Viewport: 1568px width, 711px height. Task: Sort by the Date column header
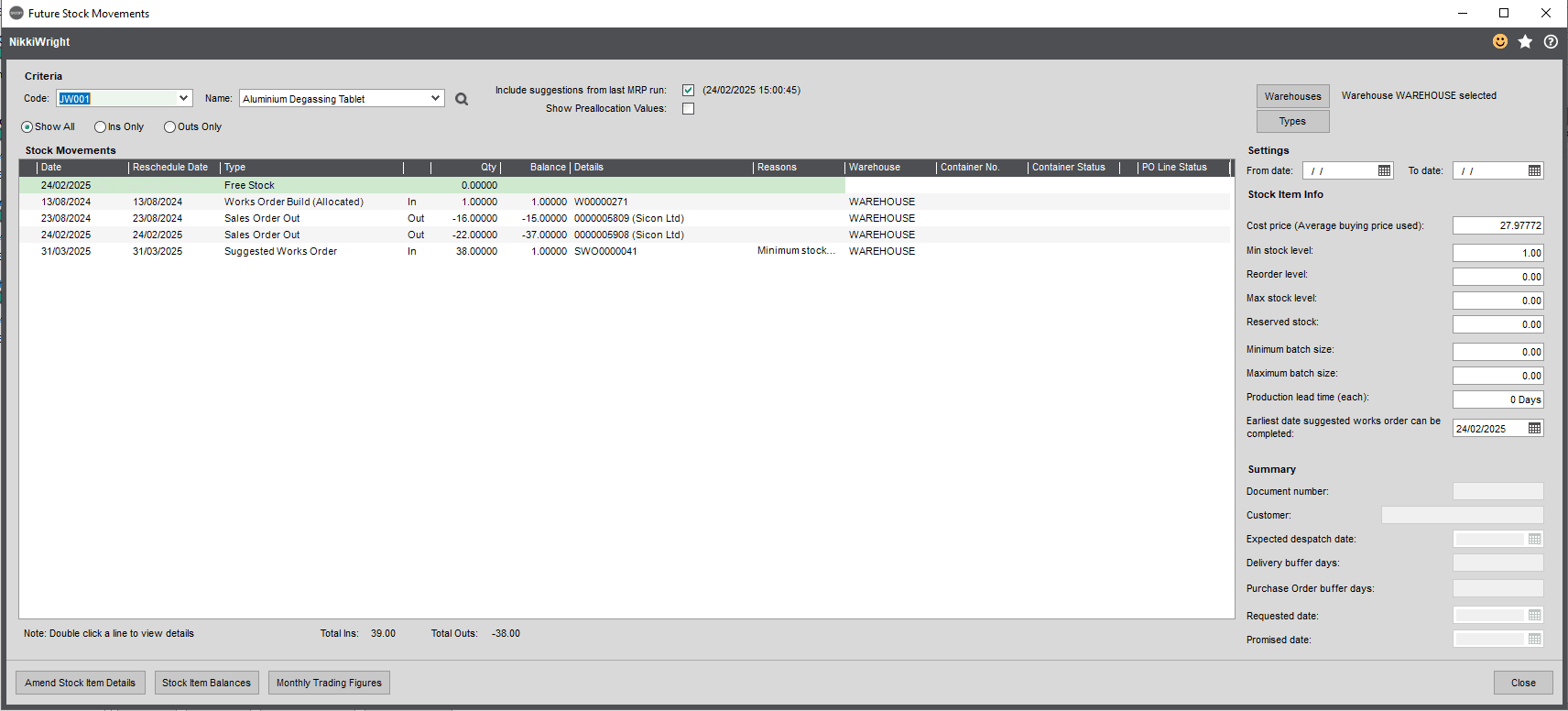(82, 168)
